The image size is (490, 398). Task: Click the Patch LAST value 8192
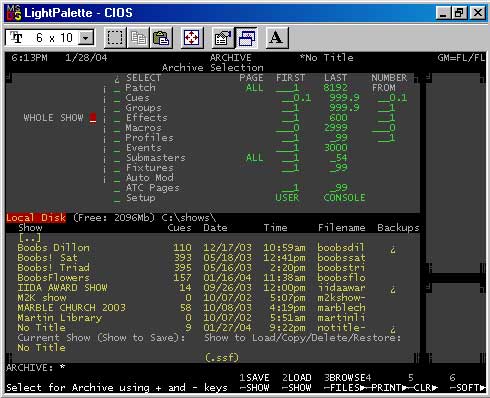[x=335, y=88]
